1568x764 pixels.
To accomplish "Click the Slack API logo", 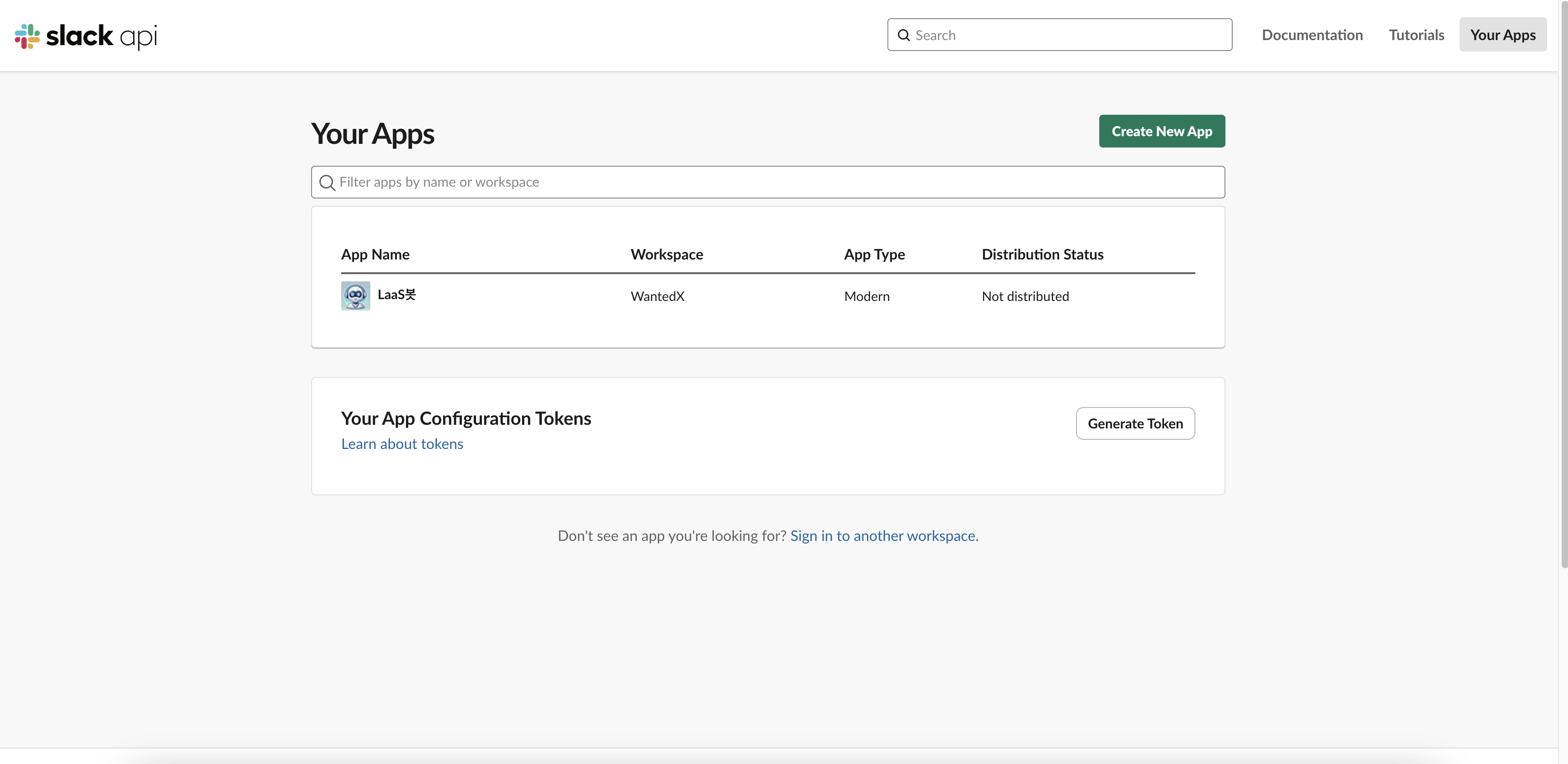I will pyautogui.click(x=86, y=36).
